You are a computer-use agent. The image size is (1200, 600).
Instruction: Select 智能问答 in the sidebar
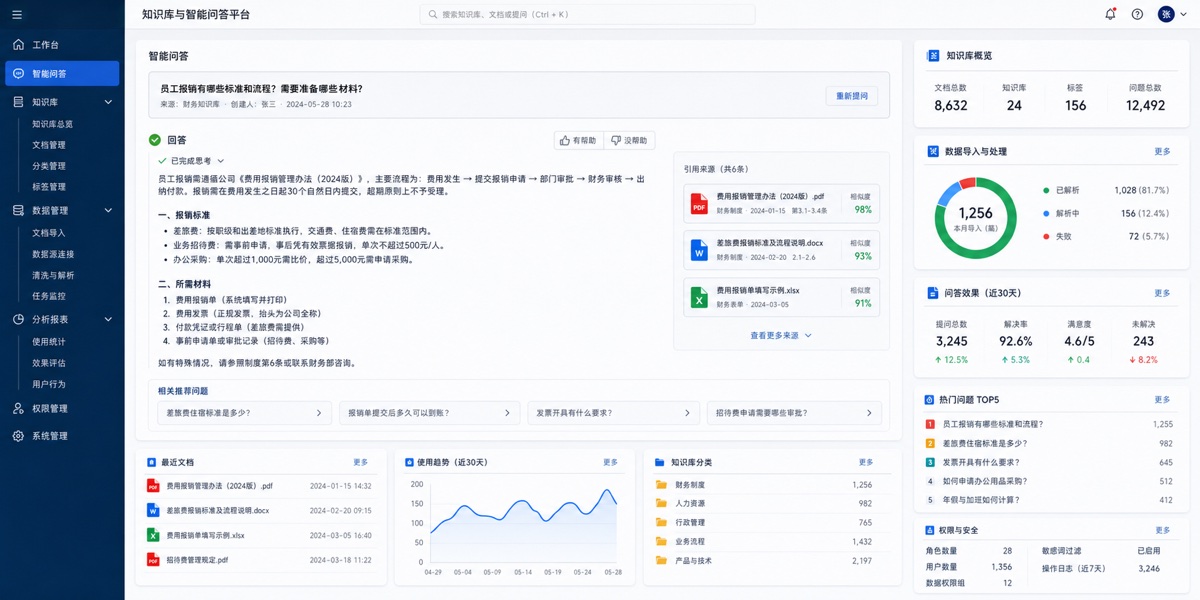(x=62, y=74)
